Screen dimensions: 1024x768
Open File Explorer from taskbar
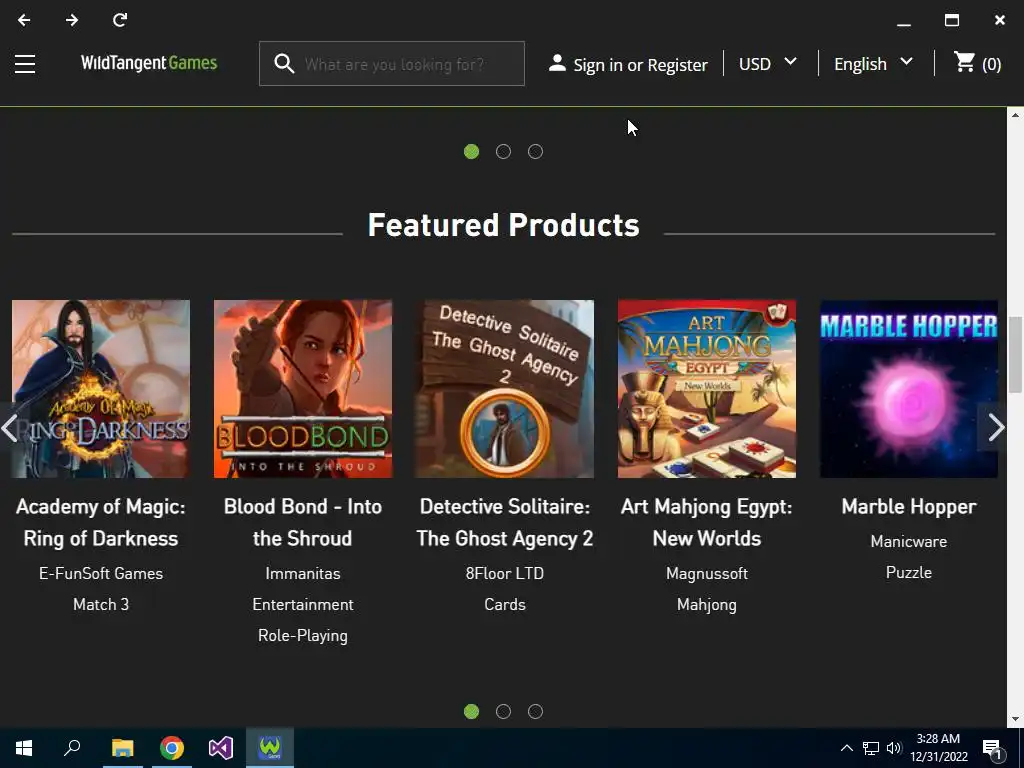(122, 748)
